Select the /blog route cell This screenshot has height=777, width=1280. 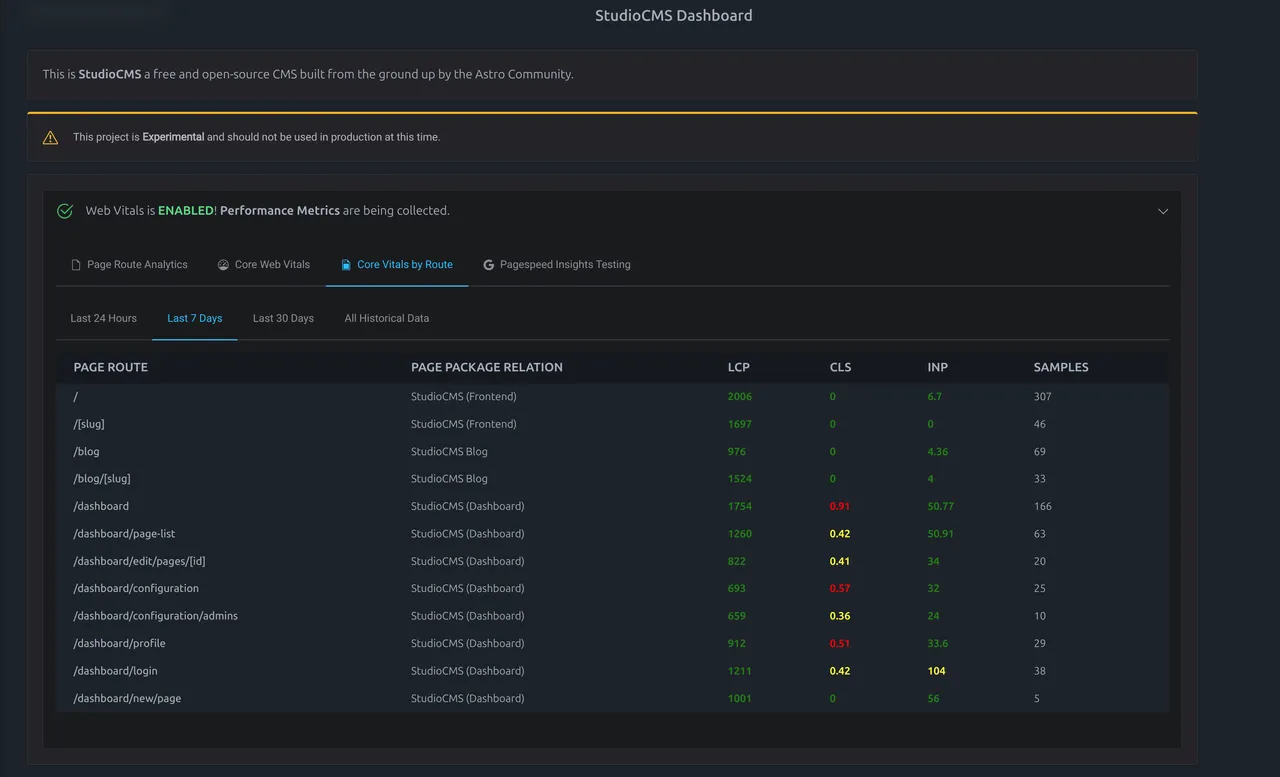87,452
